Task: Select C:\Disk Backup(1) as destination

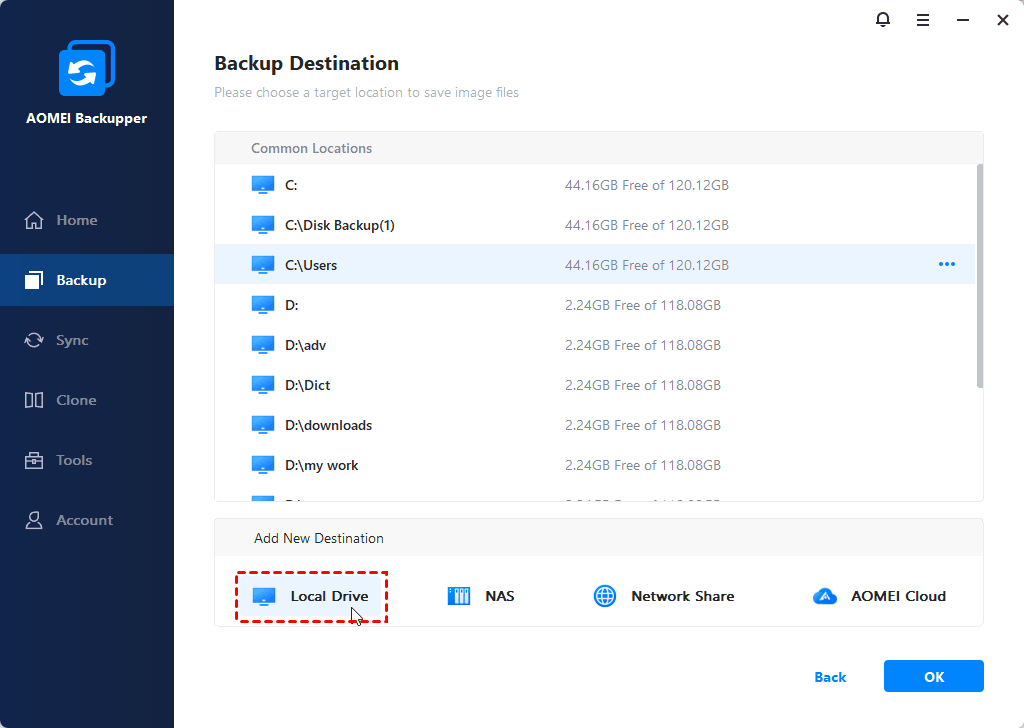Action: (339, 225)
